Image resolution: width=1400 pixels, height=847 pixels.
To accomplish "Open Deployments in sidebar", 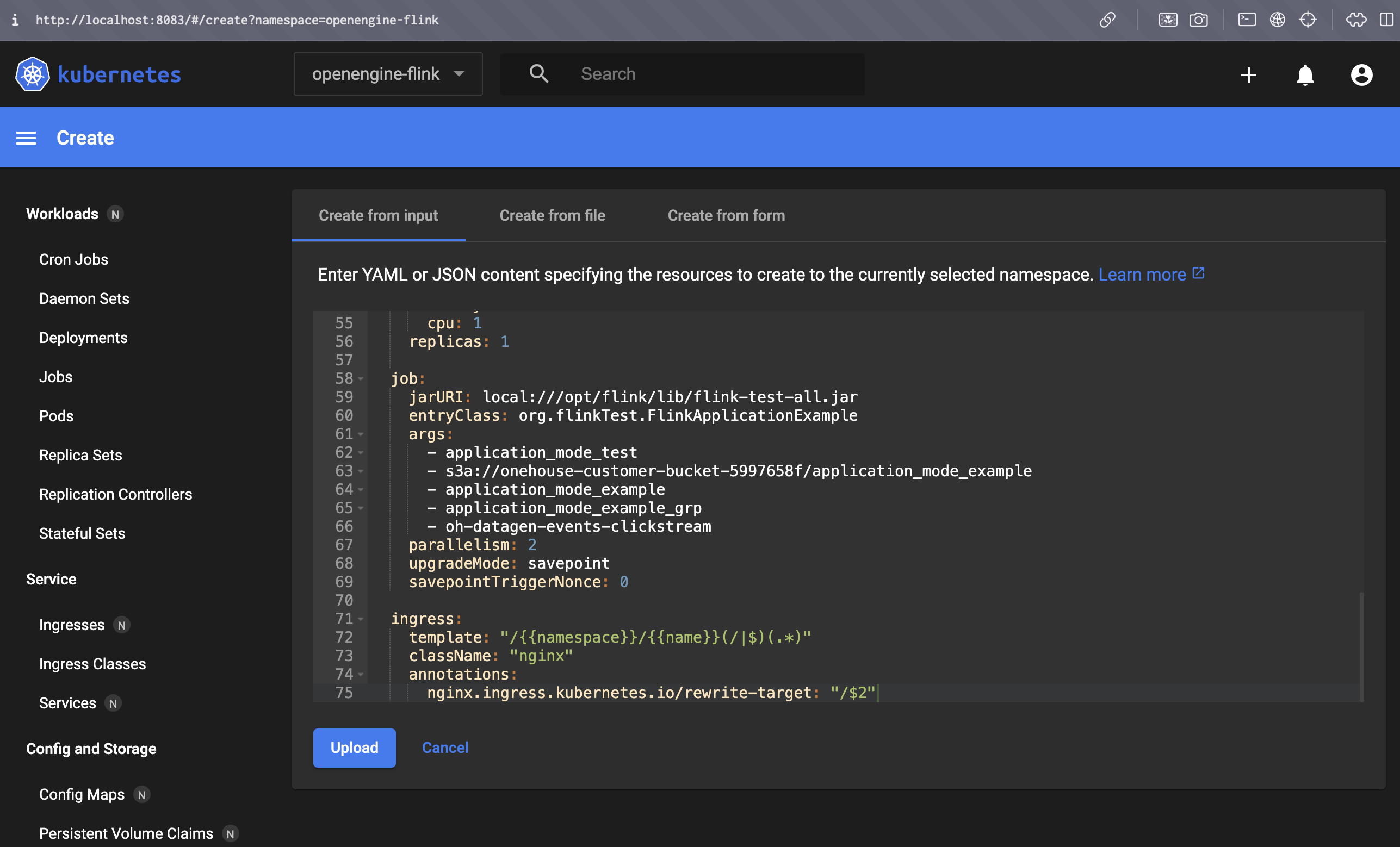I will pyautogui.click(x=83, y=338).
